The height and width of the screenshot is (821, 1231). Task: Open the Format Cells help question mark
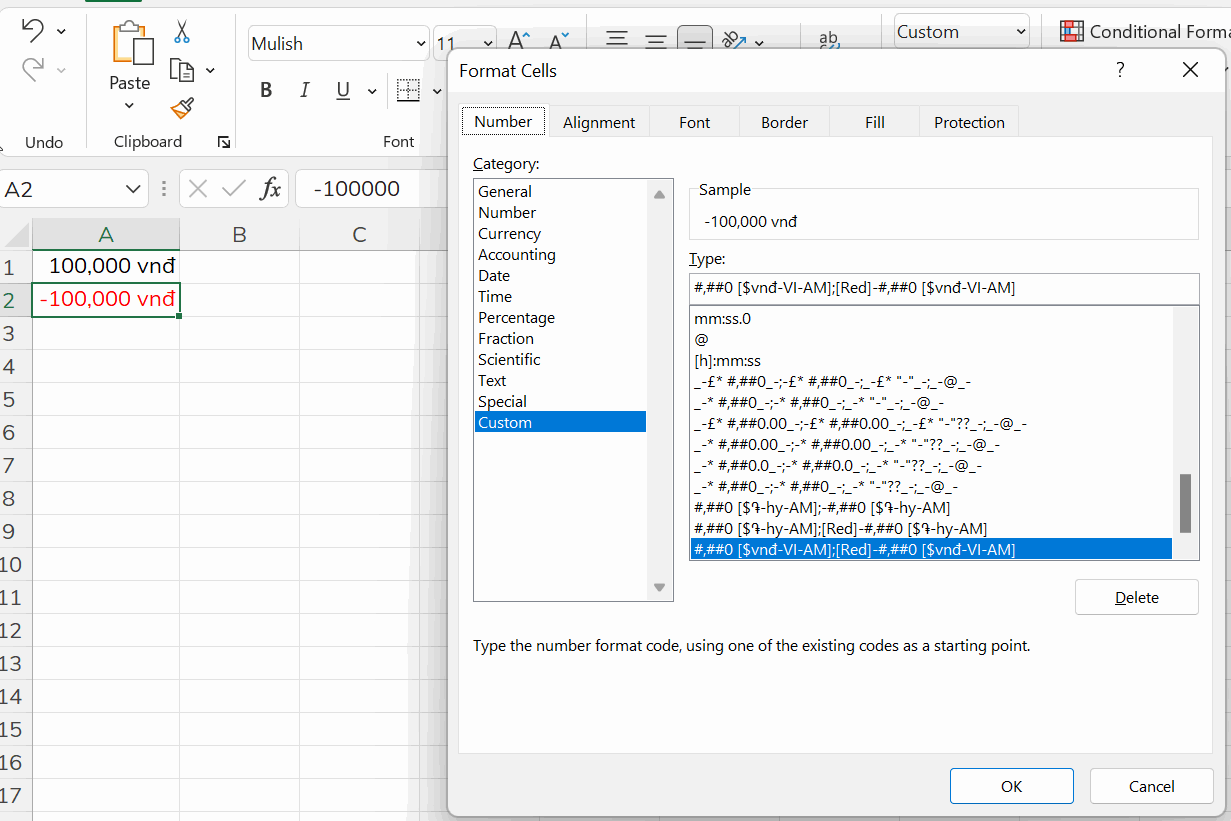click(x=1120, y=70)
